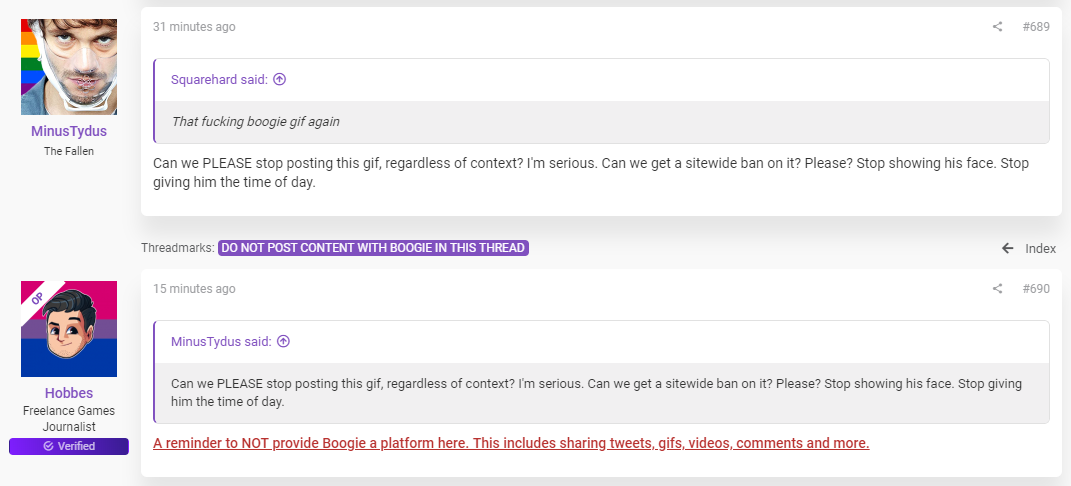Click the '31 minutes ago' timestamp
Viewport: 1071px width, 486px height.
click(x=194, y=27)
